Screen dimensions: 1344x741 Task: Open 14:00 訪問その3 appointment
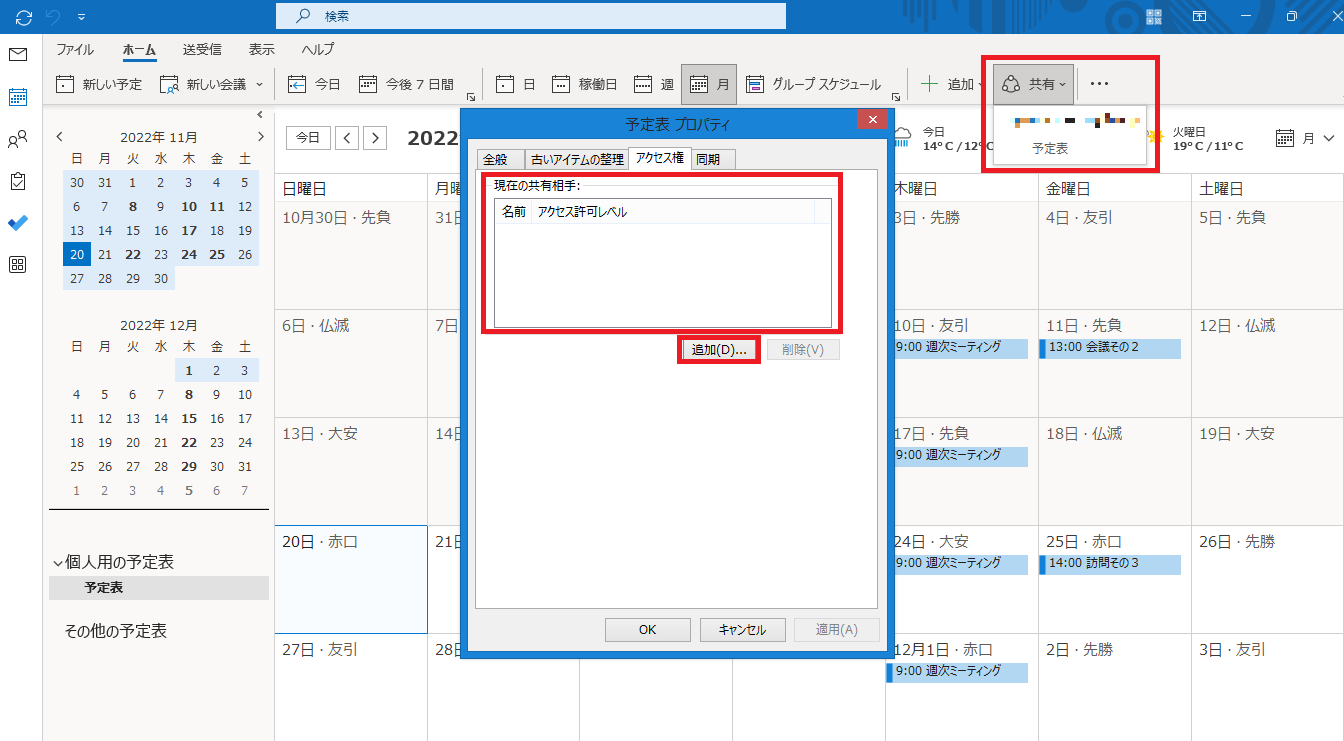[1109, 564]
